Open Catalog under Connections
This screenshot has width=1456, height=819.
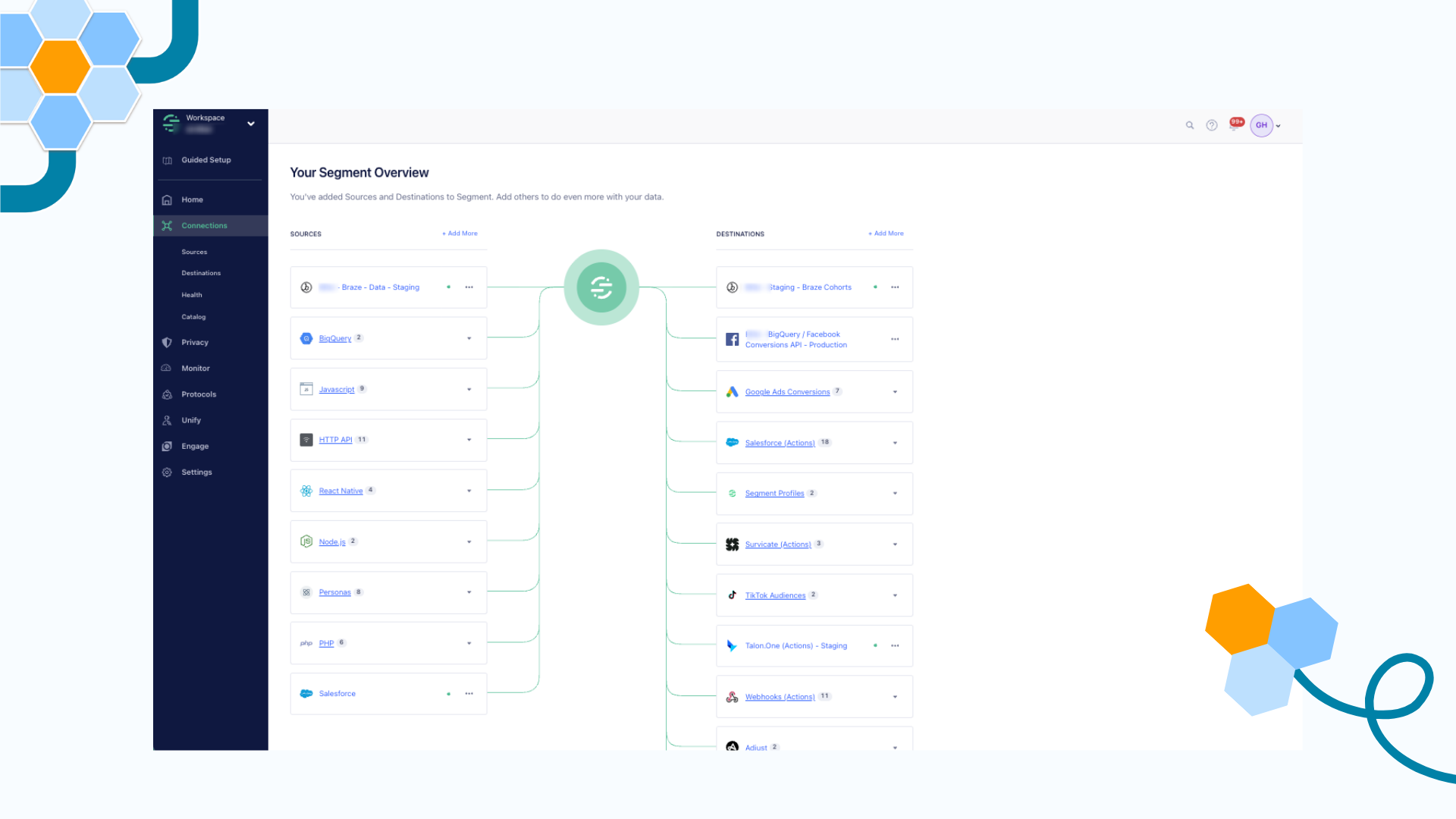pyautogui.click(x=193, y=317)
